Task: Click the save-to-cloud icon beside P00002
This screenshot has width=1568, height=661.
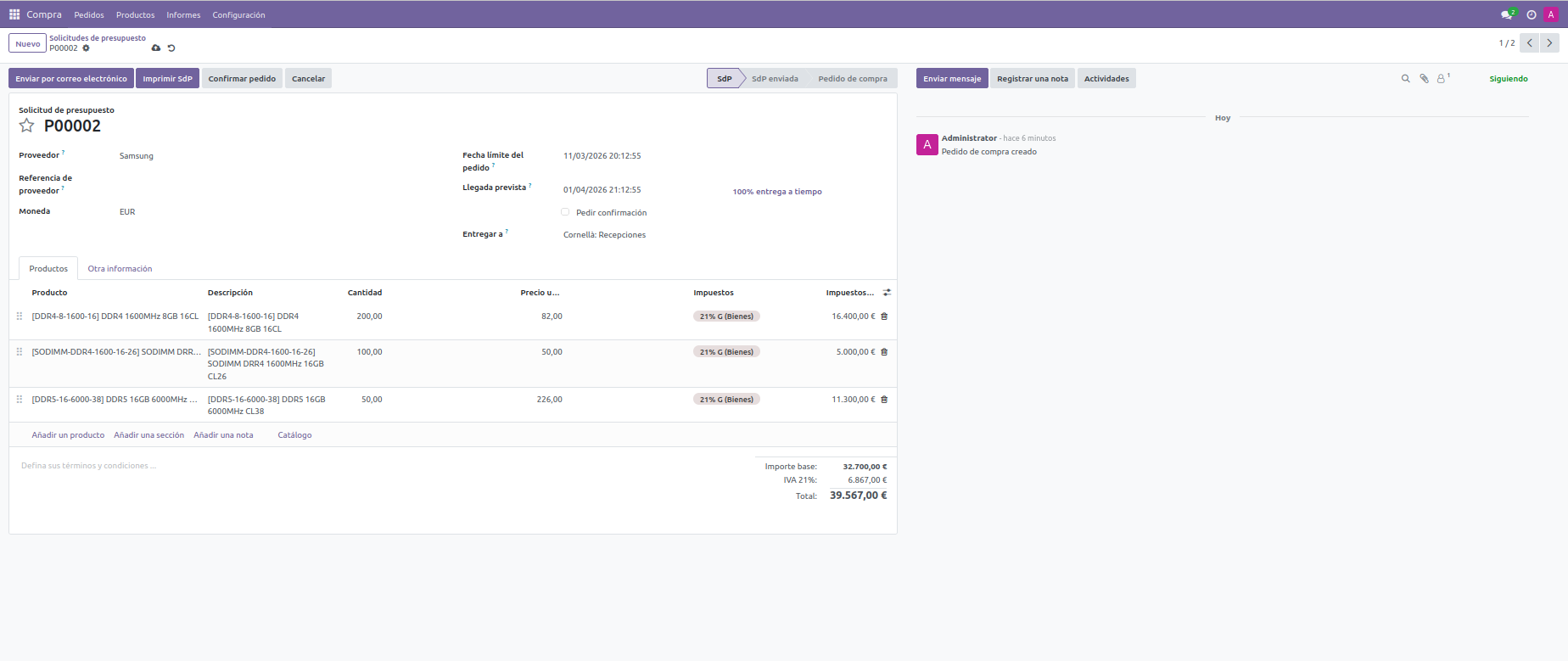Action: (156, 48)
